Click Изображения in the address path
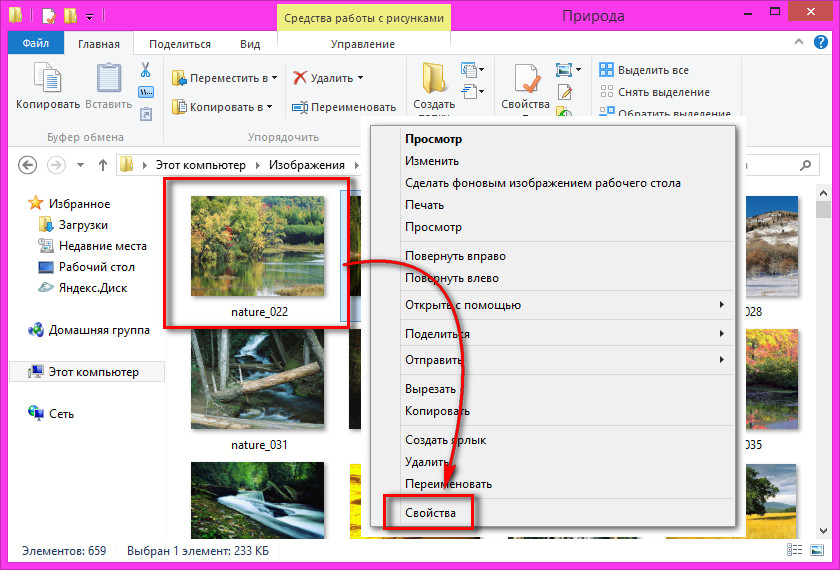 coord(306,165)
